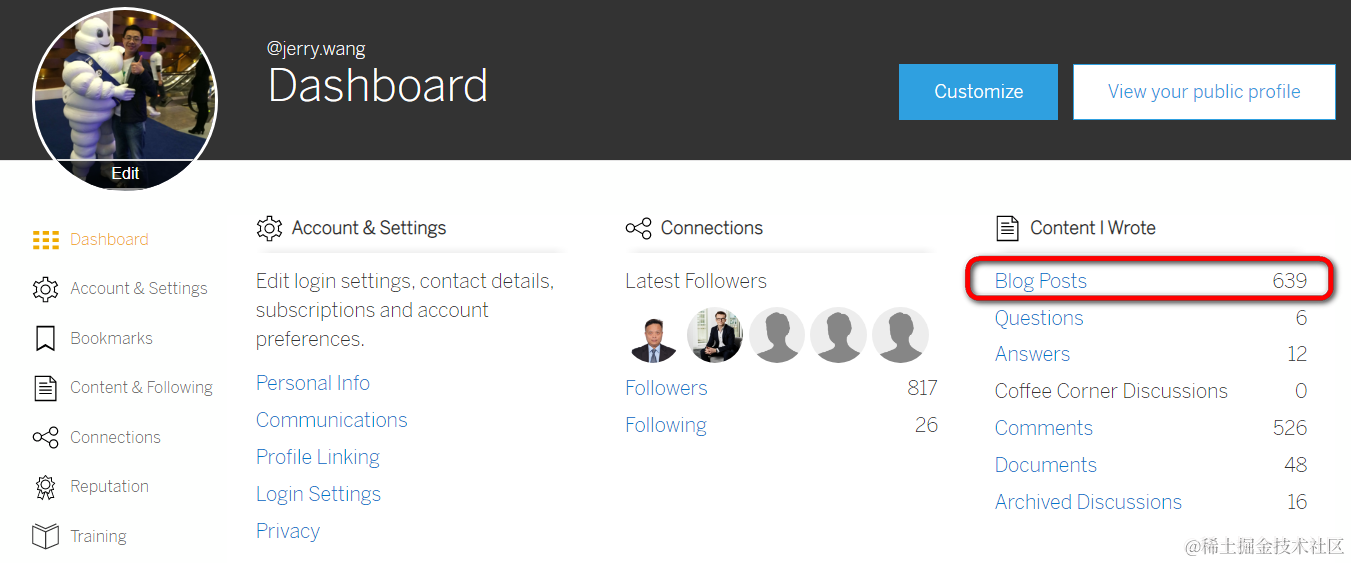Screen dimensions: 1351x563
Task: Open View your public profile
Action: click(x=1204, y=92)
